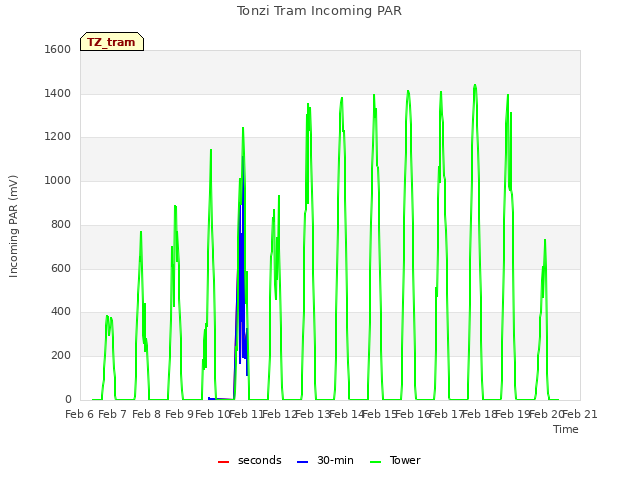Click the 1400 y-axis tick label
This screenshot has height=480, width=640.
pos(58,93)
